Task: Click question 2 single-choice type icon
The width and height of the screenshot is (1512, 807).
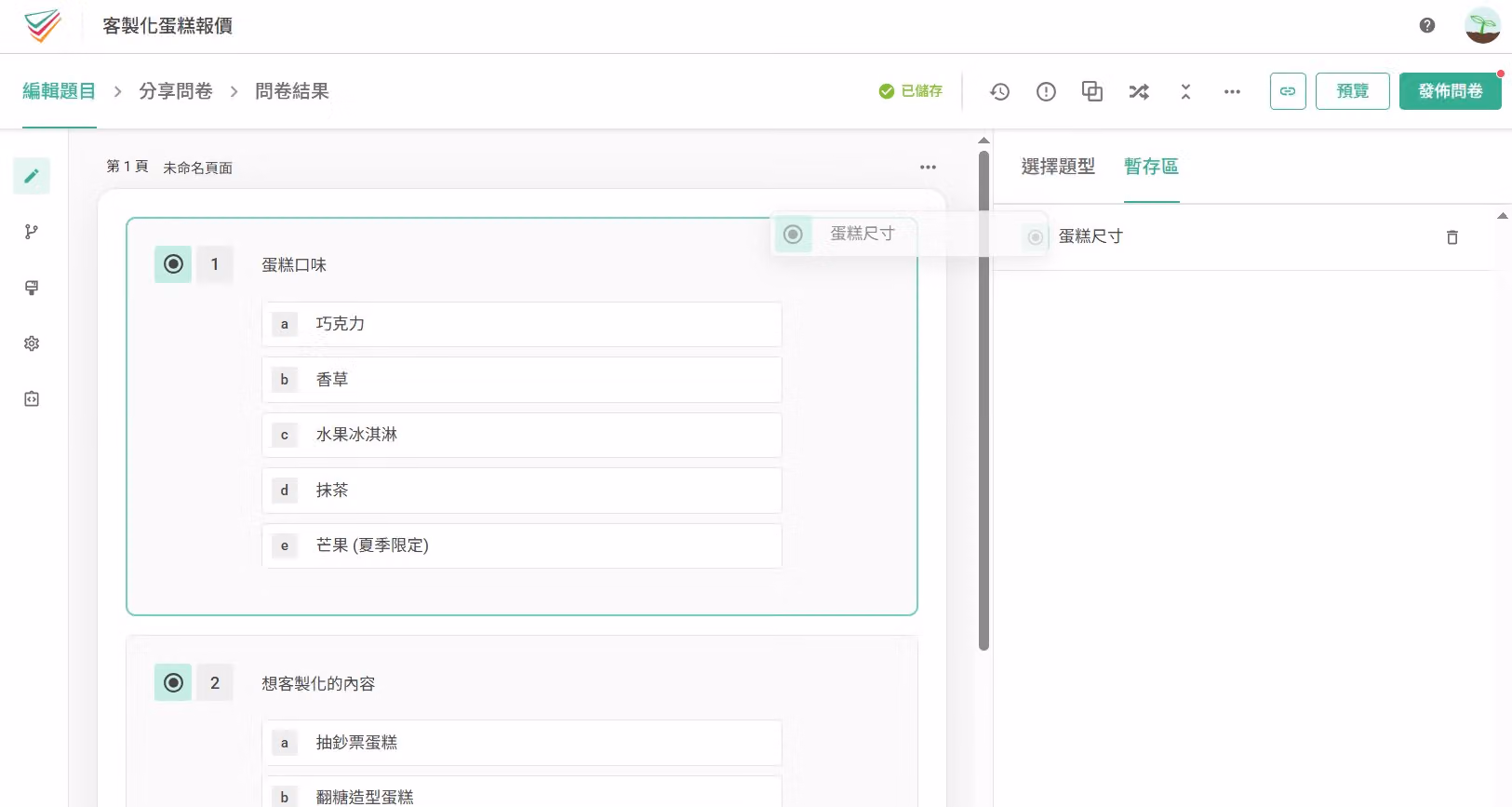Action: pyautogui.click(x=173, y=683)
